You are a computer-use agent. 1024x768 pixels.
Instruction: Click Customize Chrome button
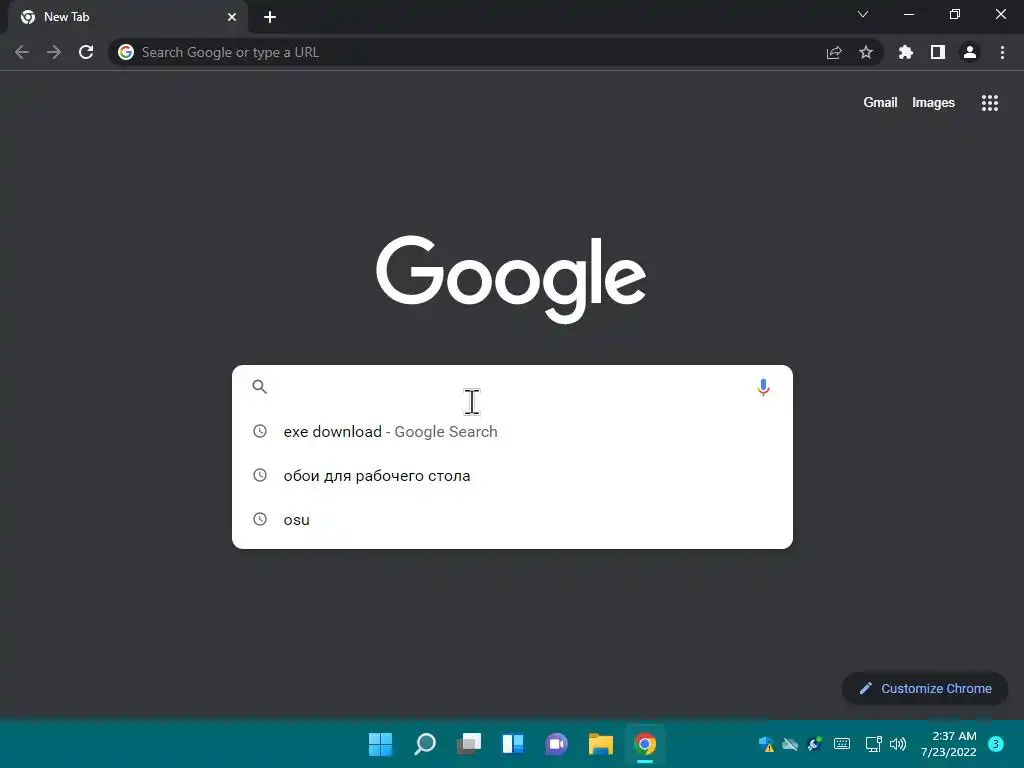click(925, 688)
